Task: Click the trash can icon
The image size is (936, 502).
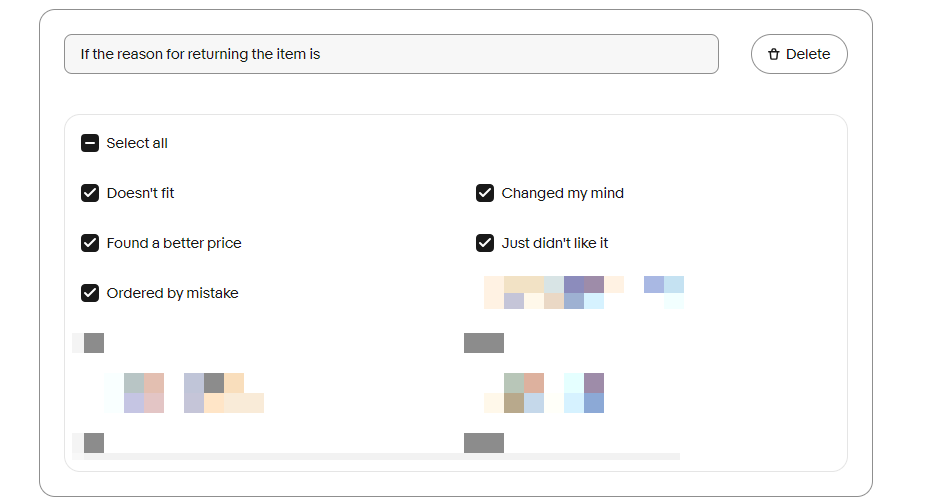Action: (x=773, y=54)
